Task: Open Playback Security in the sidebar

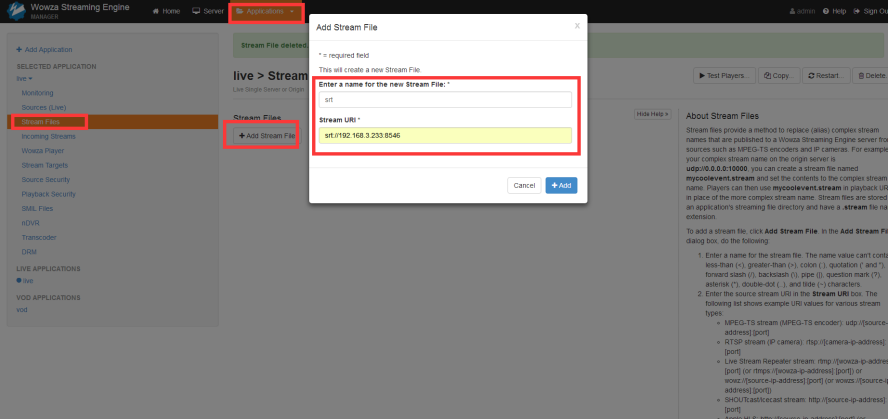Action: [x=49, y=194]
